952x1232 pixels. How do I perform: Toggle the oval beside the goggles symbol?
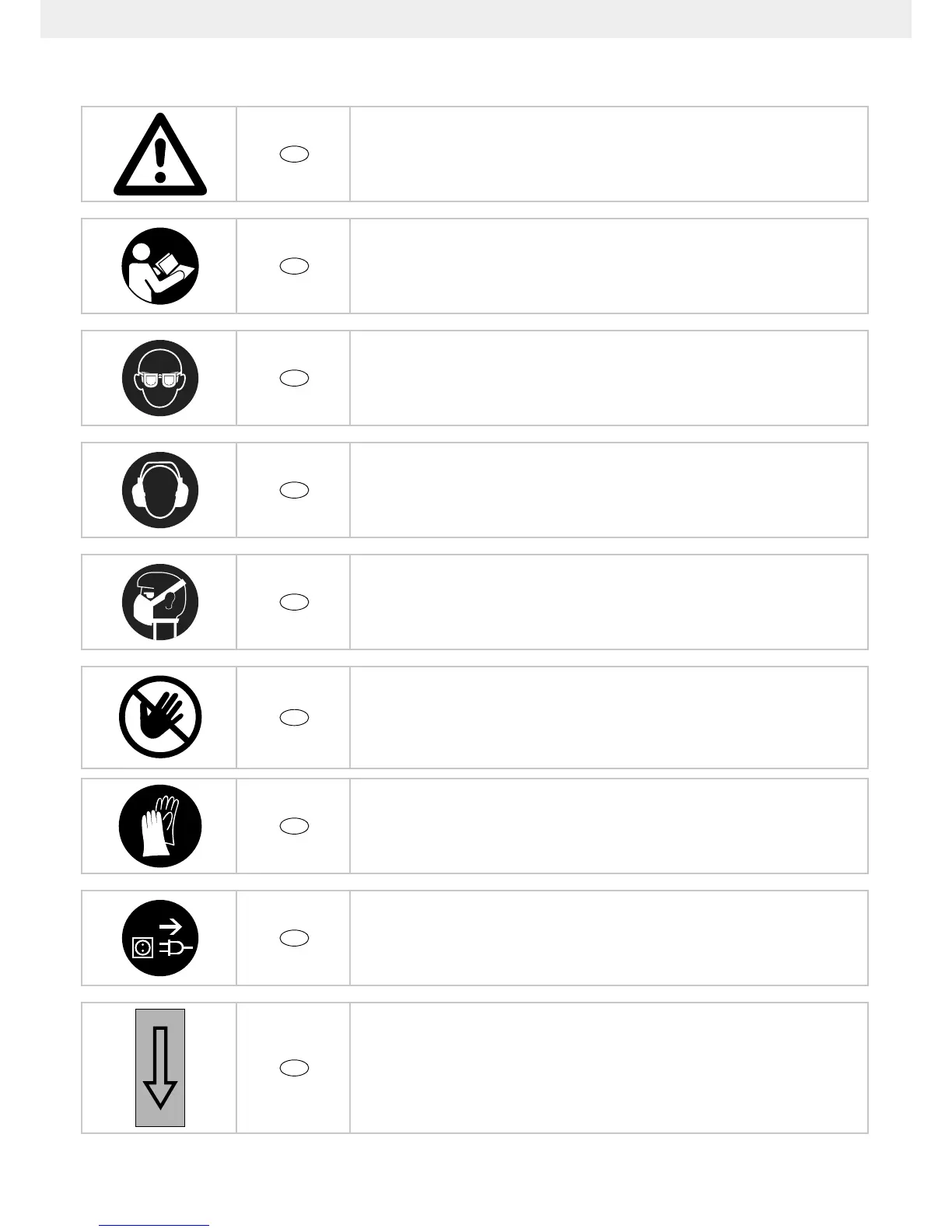click(294, 378)
